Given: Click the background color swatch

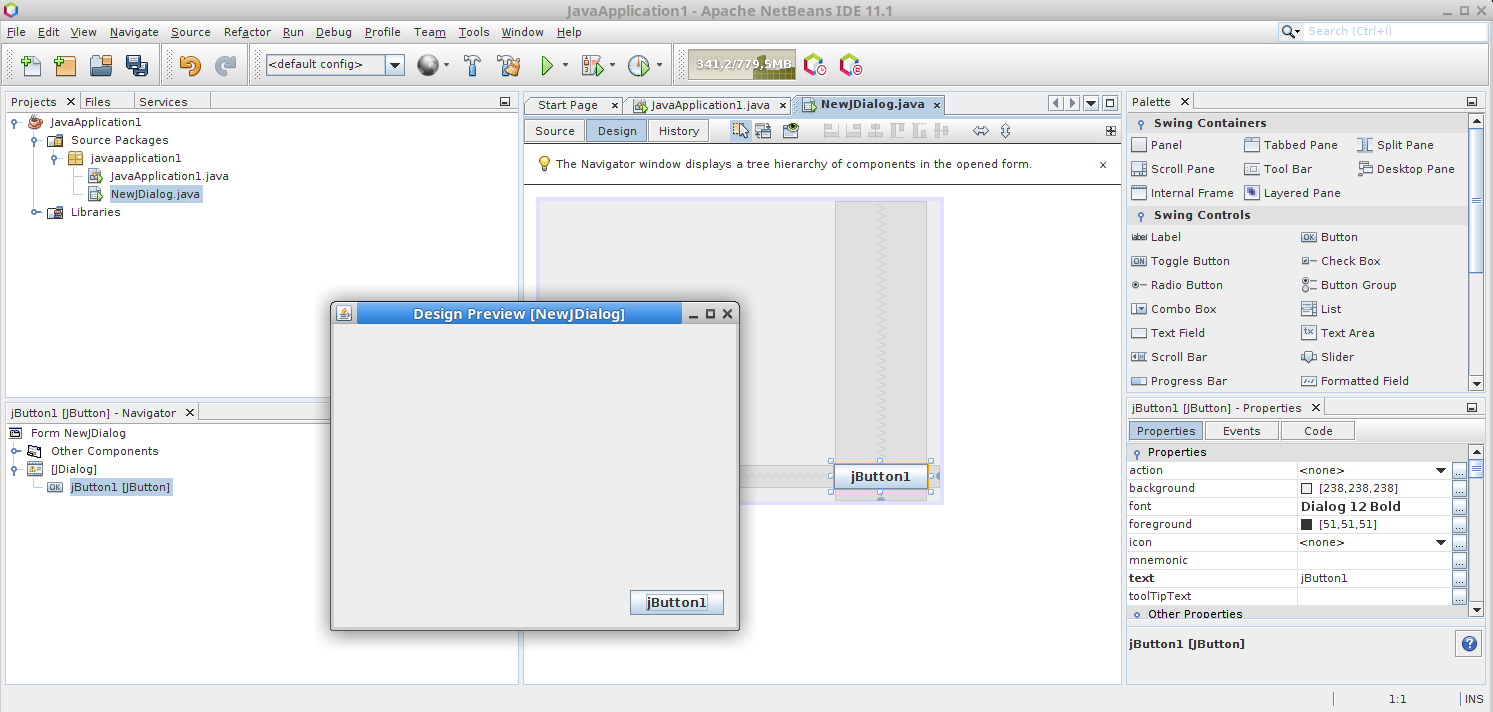Looking at the screenshot, I should (1306, 488).
